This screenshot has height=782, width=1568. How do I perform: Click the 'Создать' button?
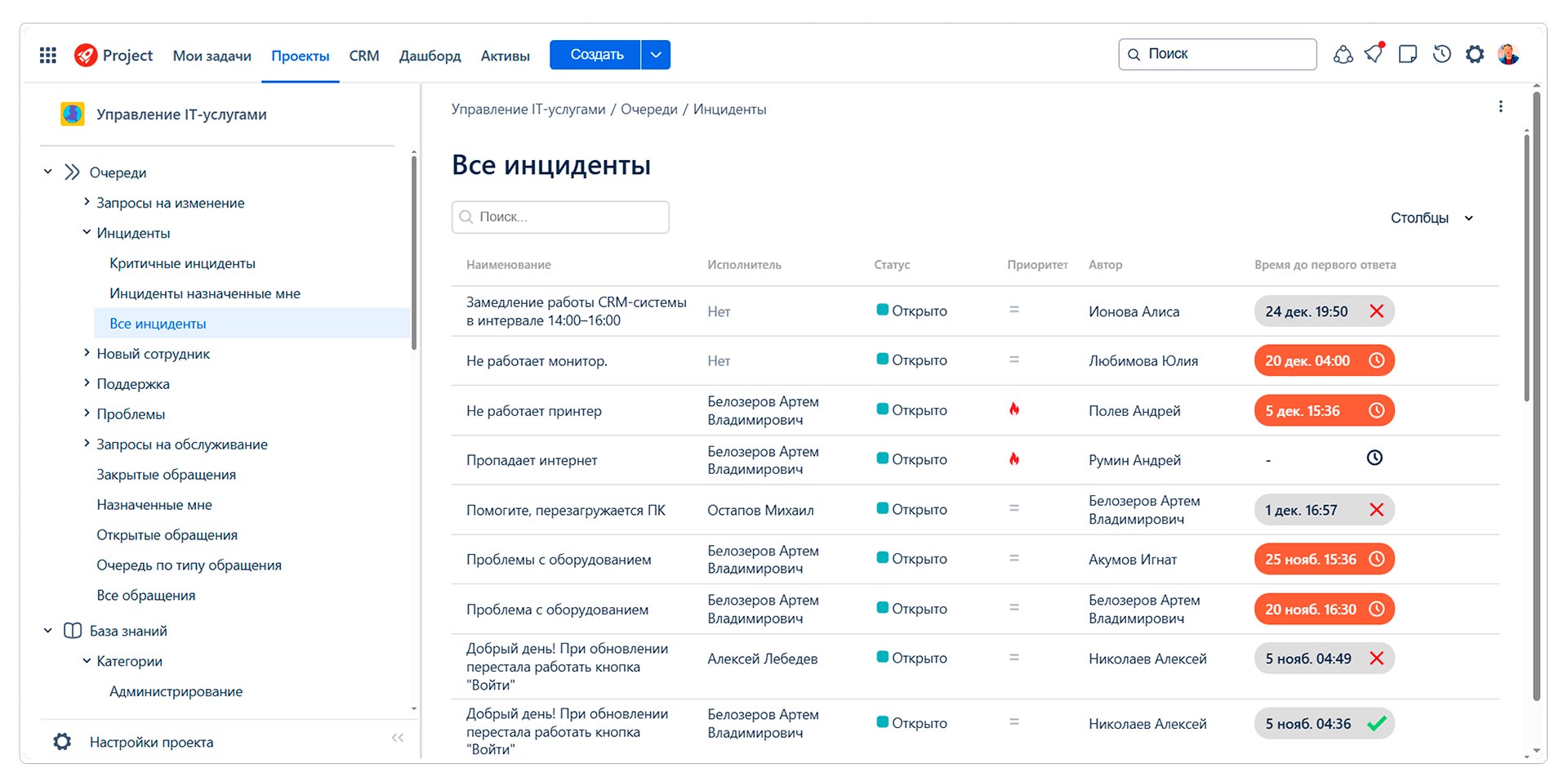tap(595, 54)
